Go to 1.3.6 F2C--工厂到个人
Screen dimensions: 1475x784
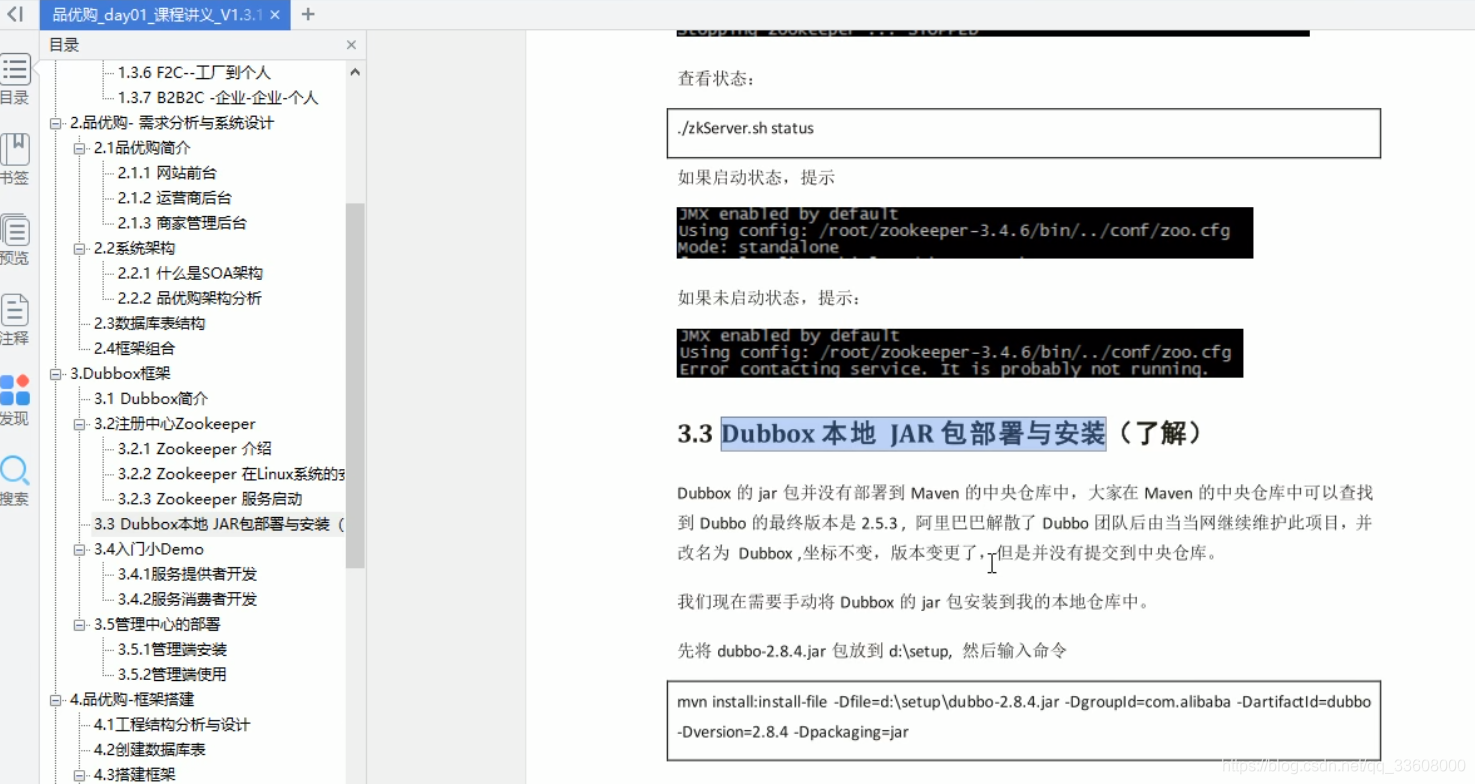click(194, 73)
